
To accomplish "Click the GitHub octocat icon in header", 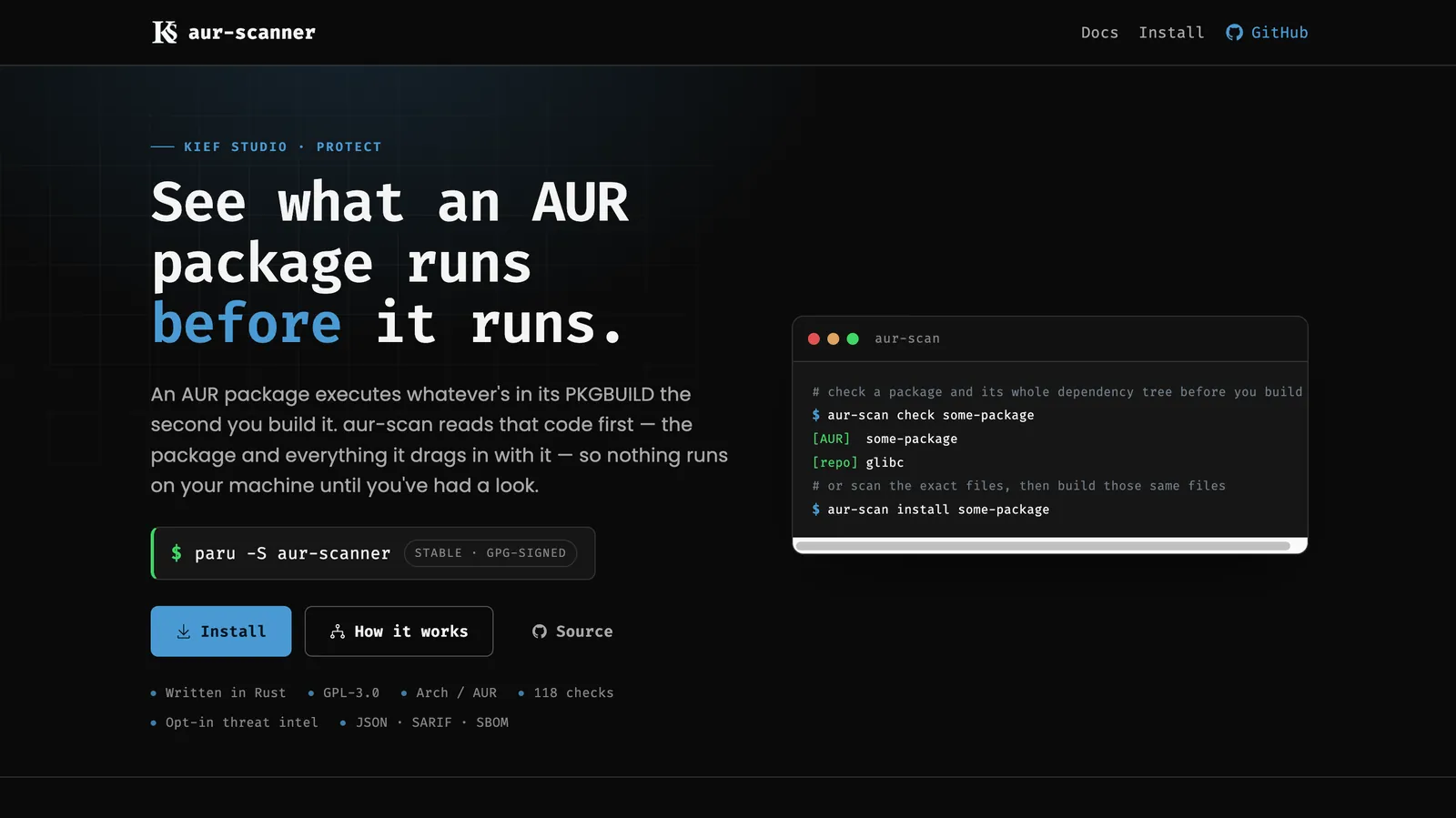I will click(x=1234, y=33).
